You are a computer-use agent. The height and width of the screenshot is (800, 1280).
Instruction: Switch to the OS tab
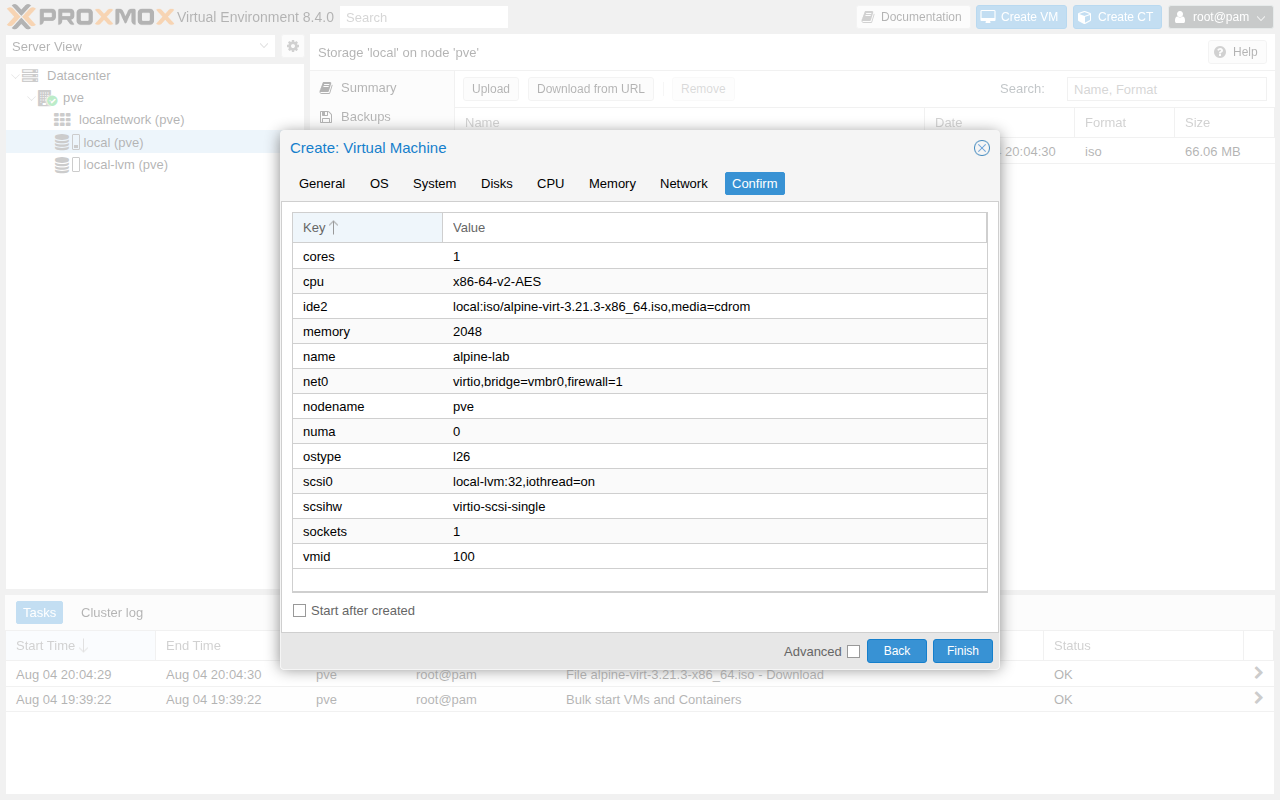pyautogui.click(x=379, y=184)
